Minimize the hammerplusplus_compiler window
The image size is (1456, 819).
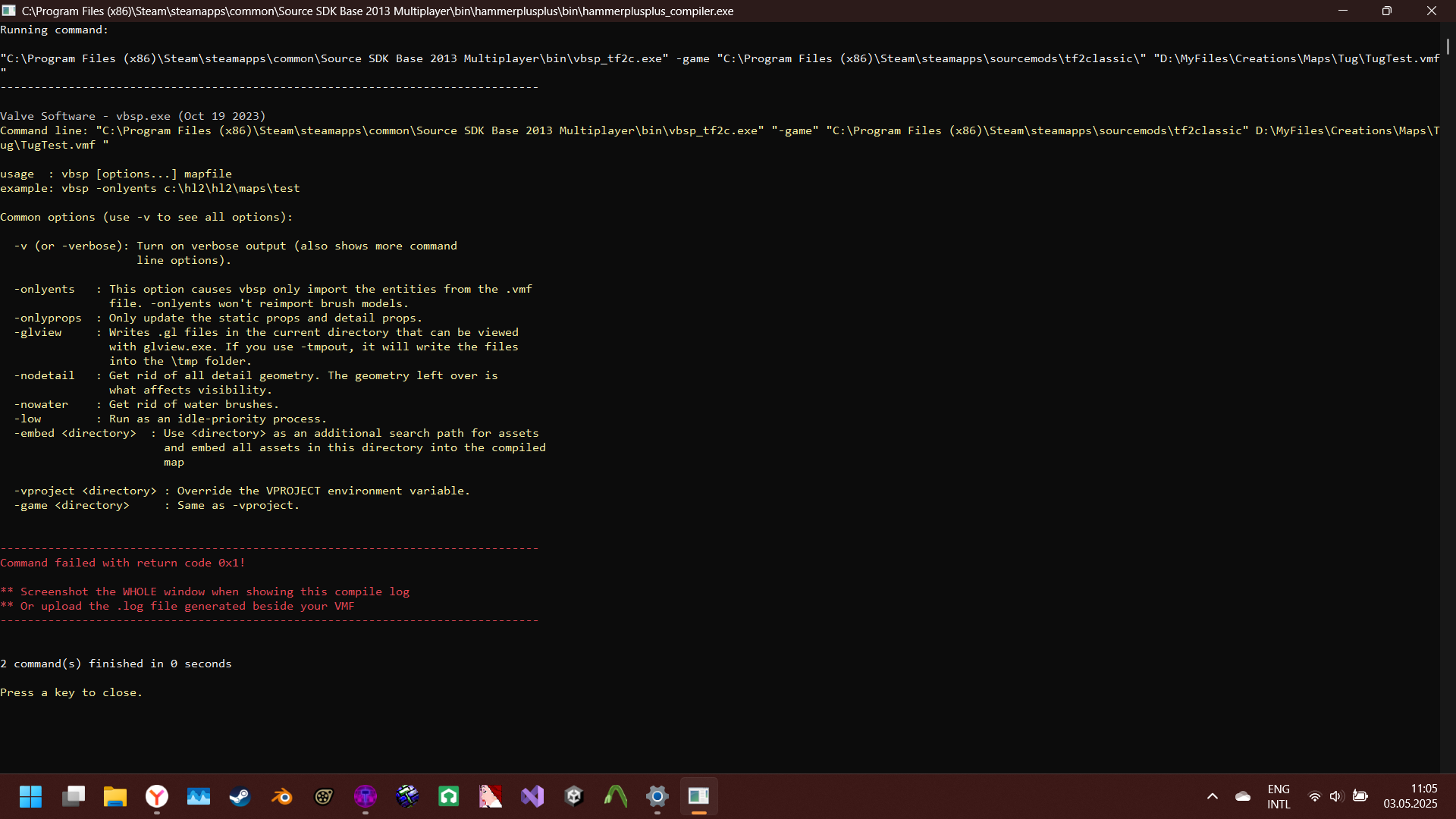click(1343, 11)
